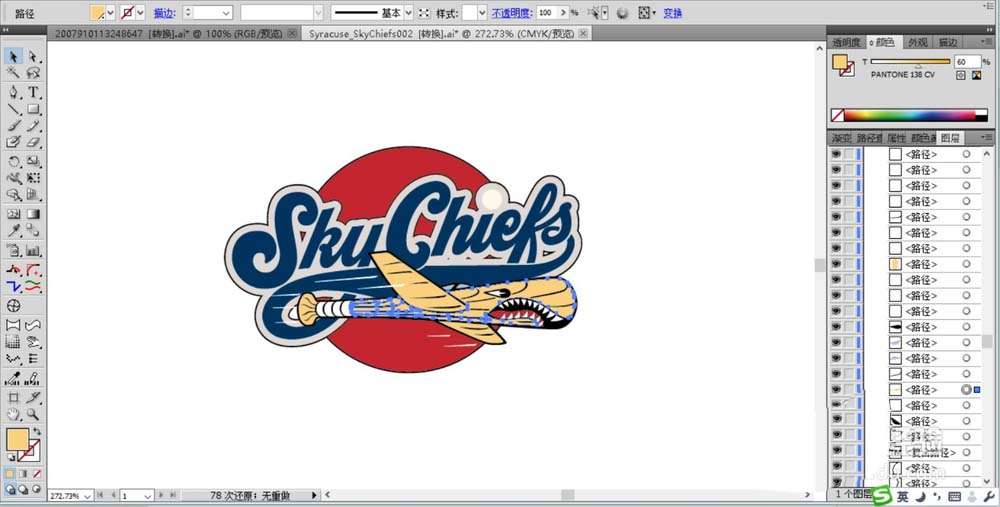Switch to the 属性 panel tab

coord(896,138)
